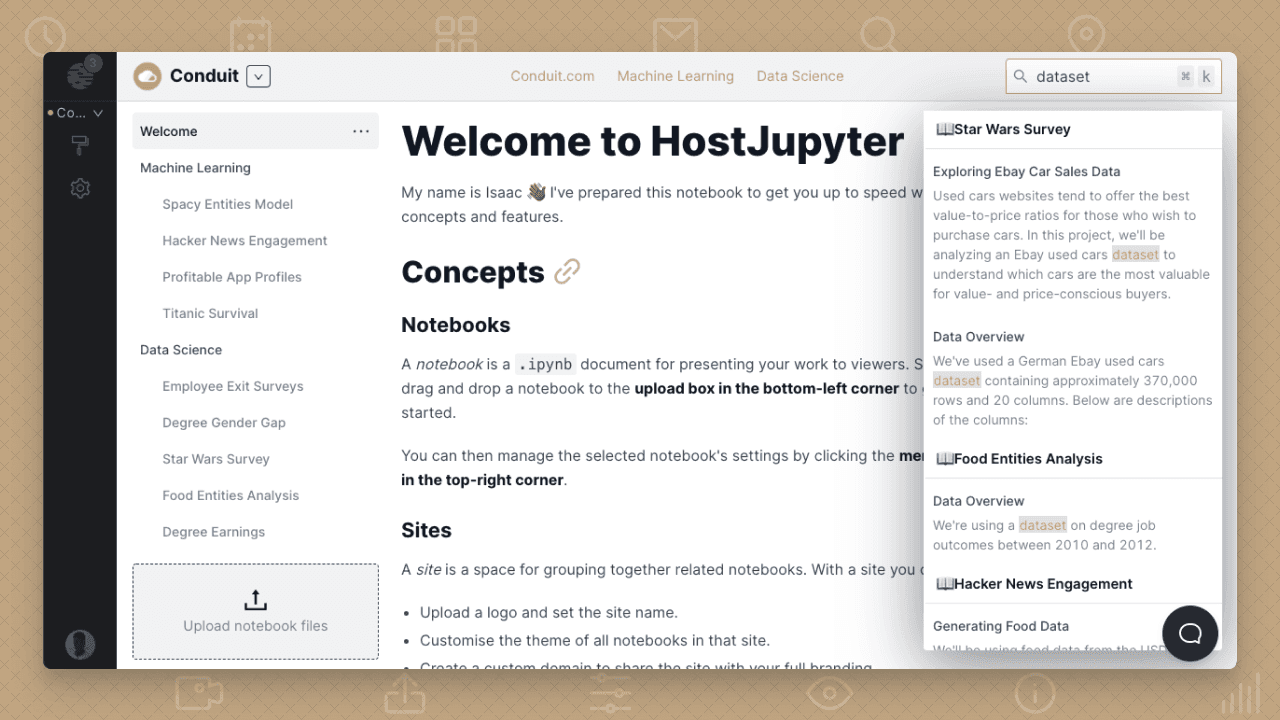
Task: Open Titanic Survival notebook
Action: point(210,313)
